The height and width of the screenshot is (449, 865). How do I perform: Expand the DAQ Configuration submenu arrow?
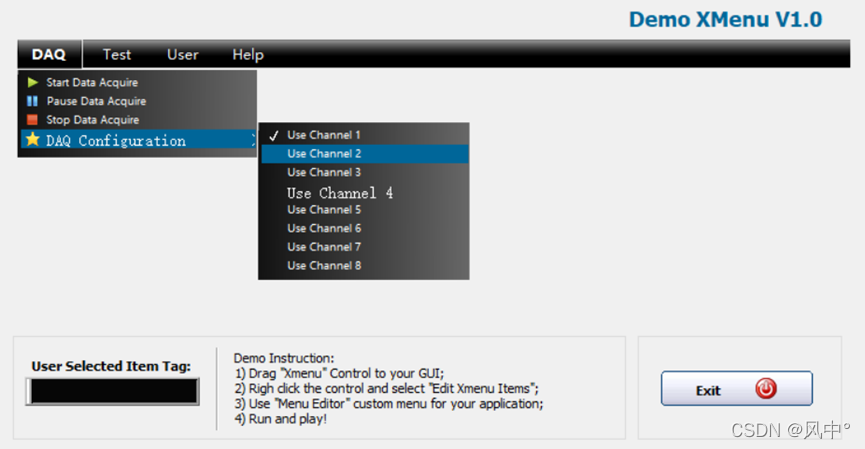point(253,140)
